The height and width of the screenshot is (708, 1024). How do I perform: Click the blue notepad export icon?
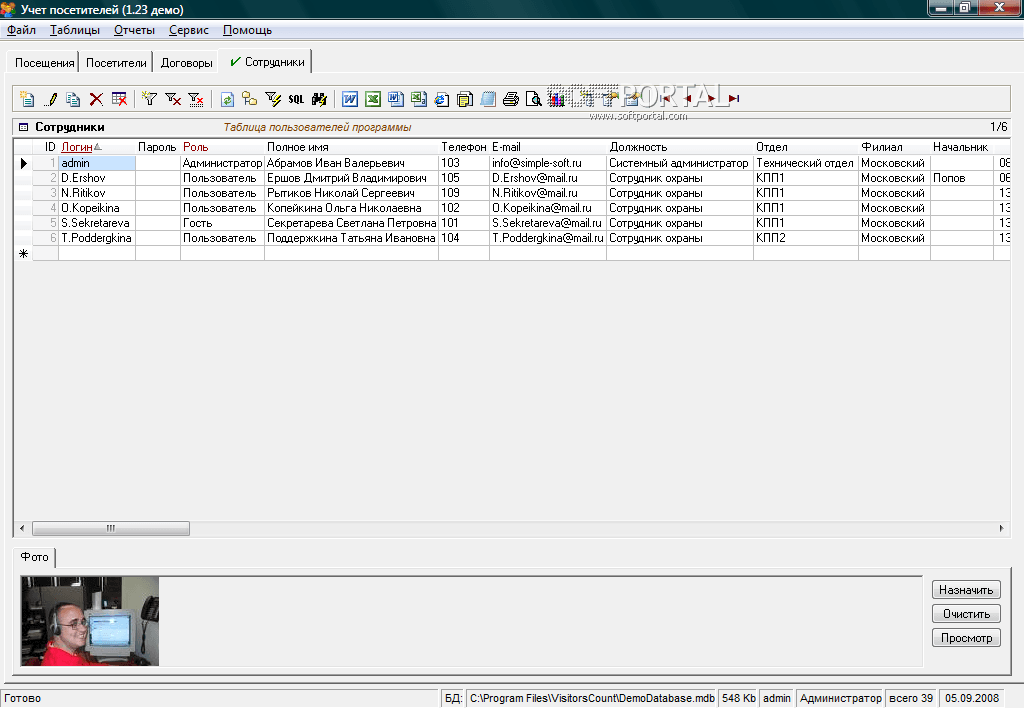click(488, 99)
